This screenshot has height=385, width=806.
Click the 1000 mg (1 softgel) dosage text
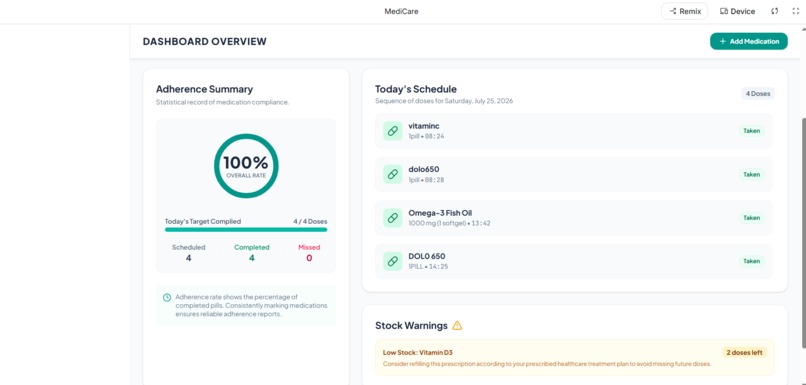436,223
